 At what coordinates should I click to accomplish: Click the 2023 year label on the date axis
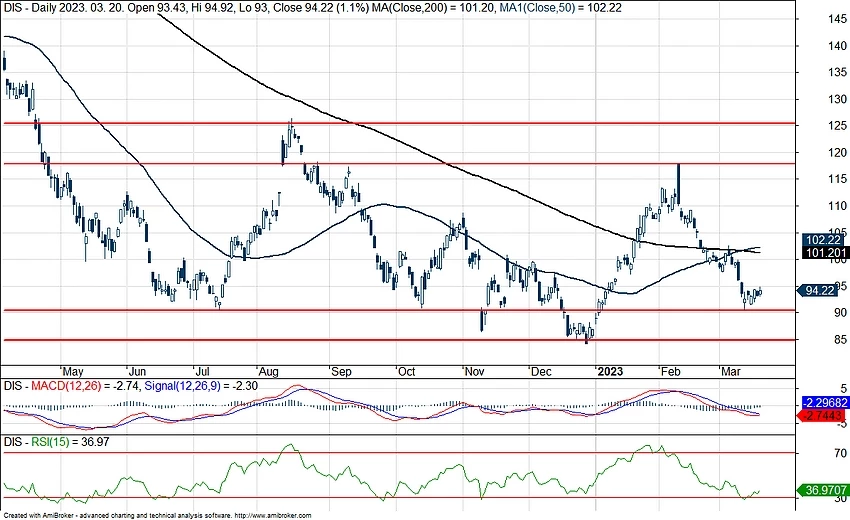click(610, 372)
